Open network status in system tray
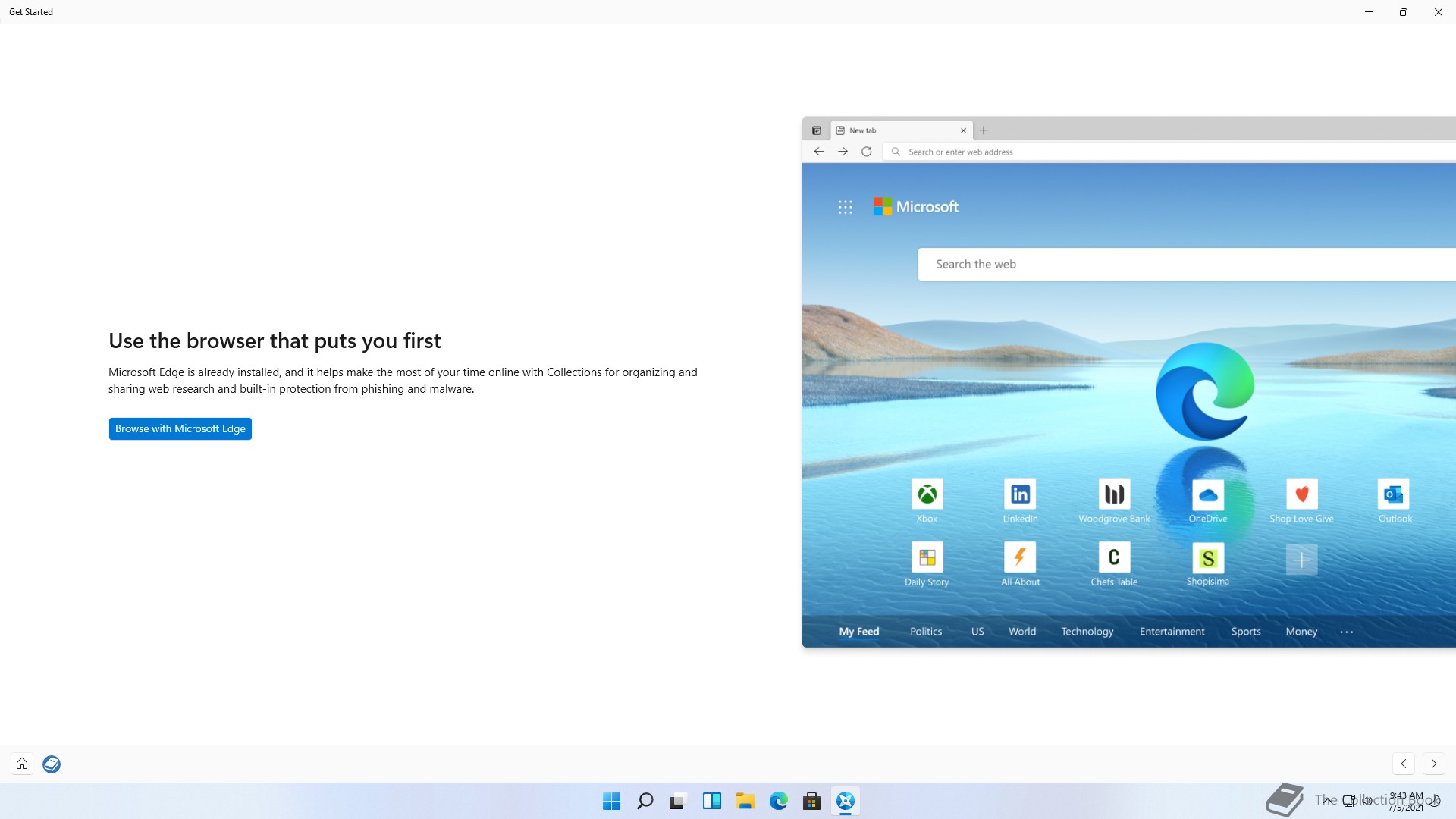1456x819 pixels. coord(1349,801)
